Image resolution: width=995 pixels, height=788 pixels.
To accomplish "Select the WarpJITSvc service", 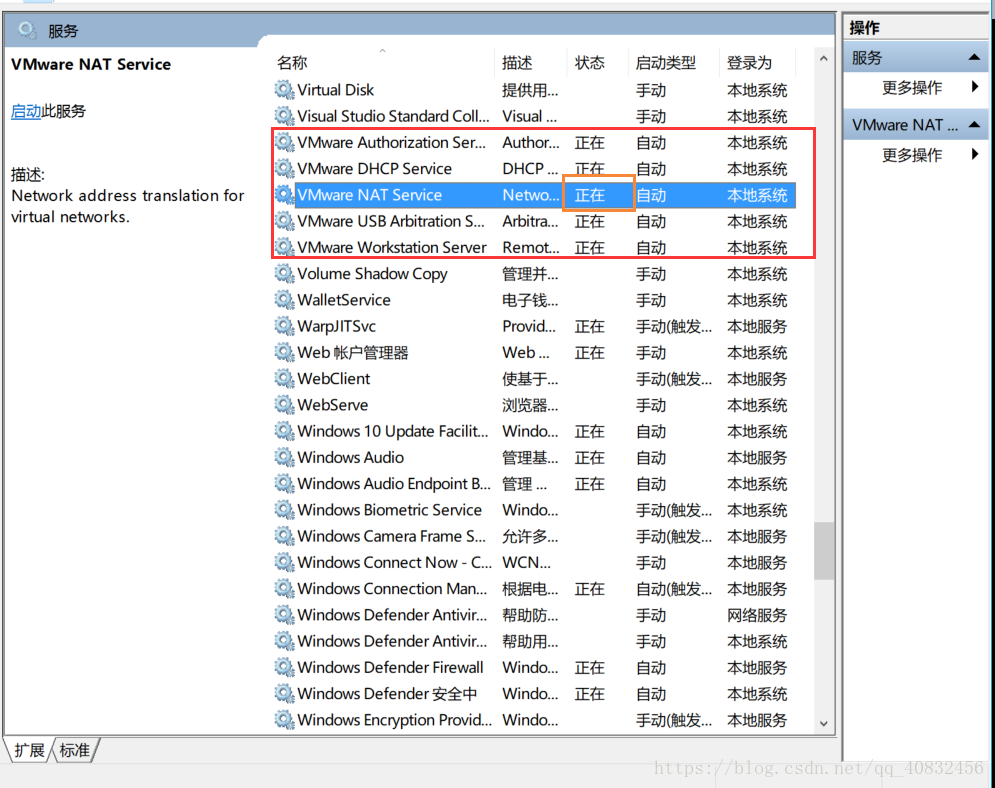I will (x=534, y=326).
